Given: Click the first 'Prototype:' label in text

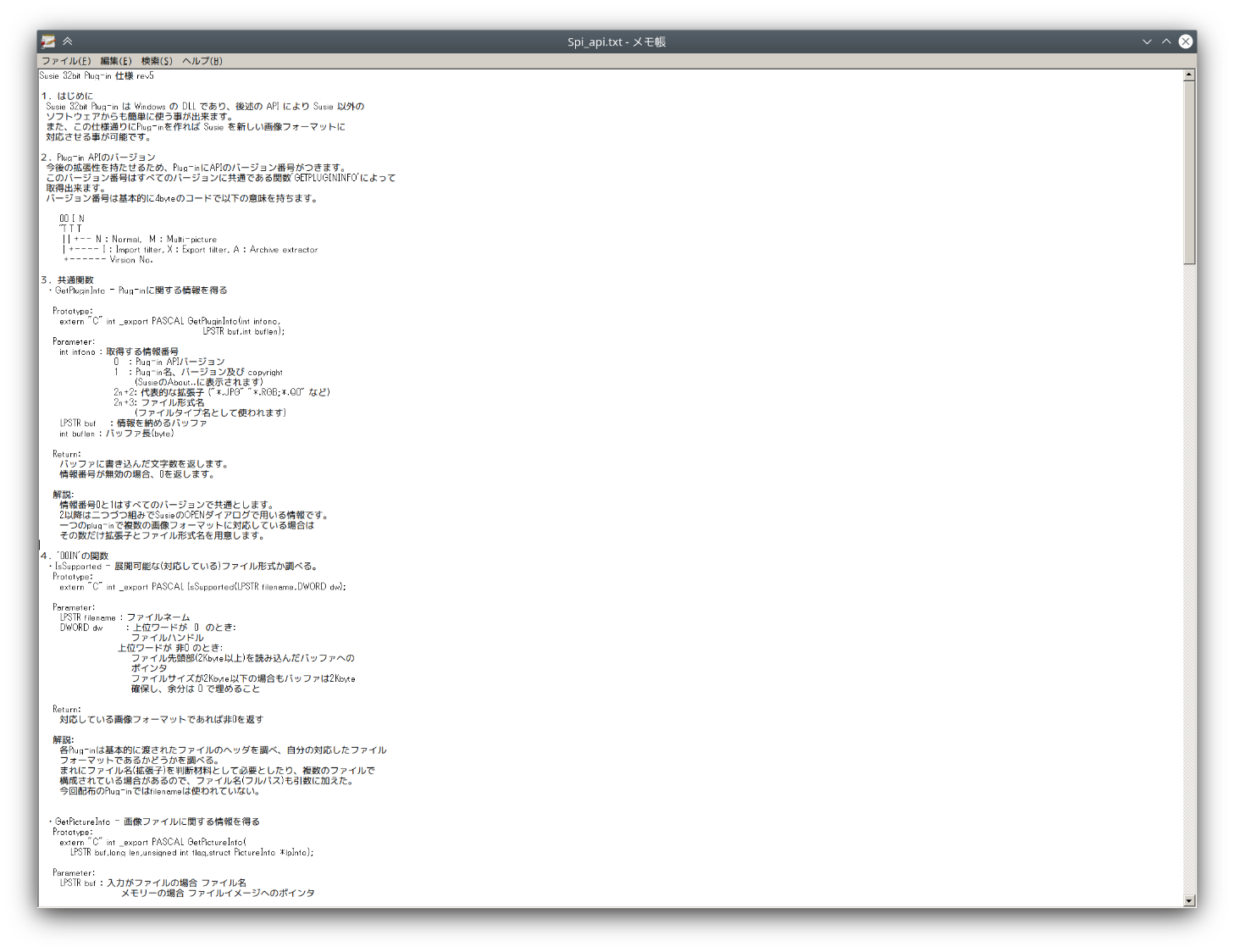Looking at the screenshot, I should click(73, 312).
